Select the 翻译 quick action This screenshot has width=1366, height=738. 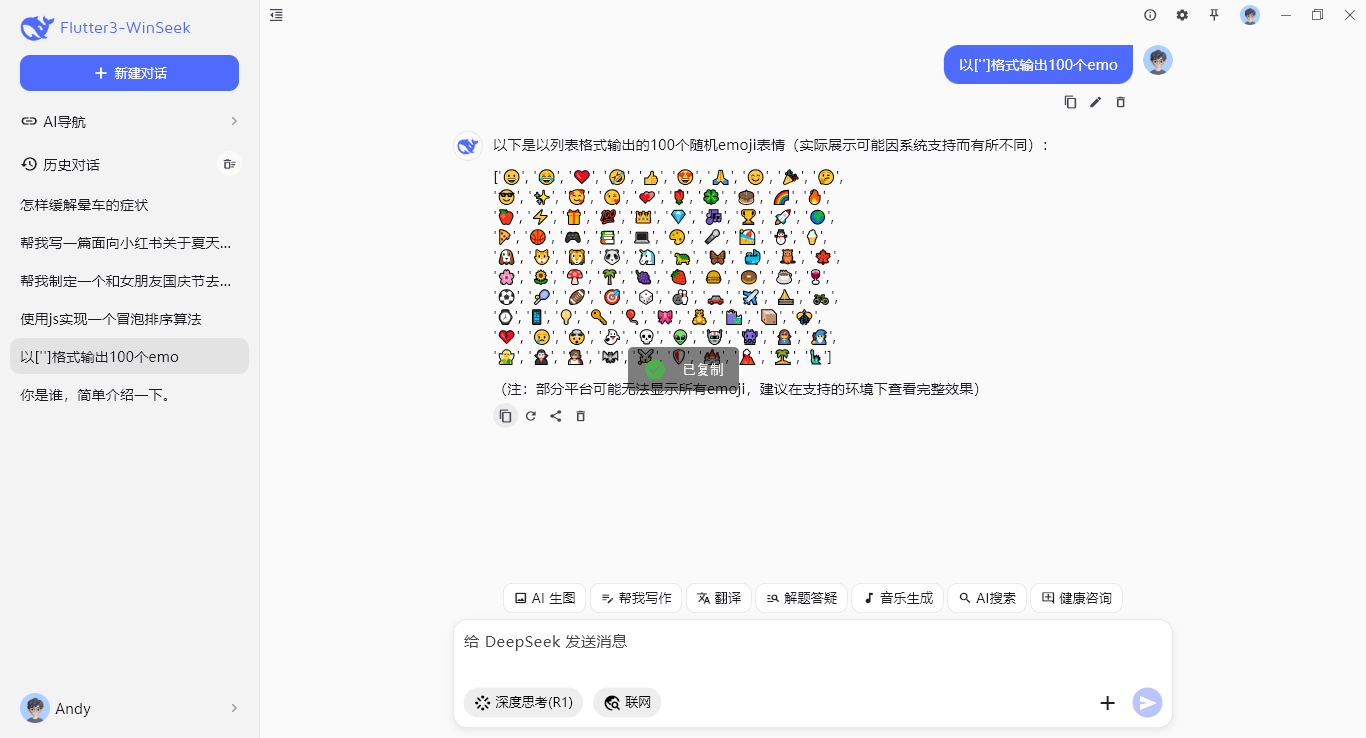click(x=718, y=597)
